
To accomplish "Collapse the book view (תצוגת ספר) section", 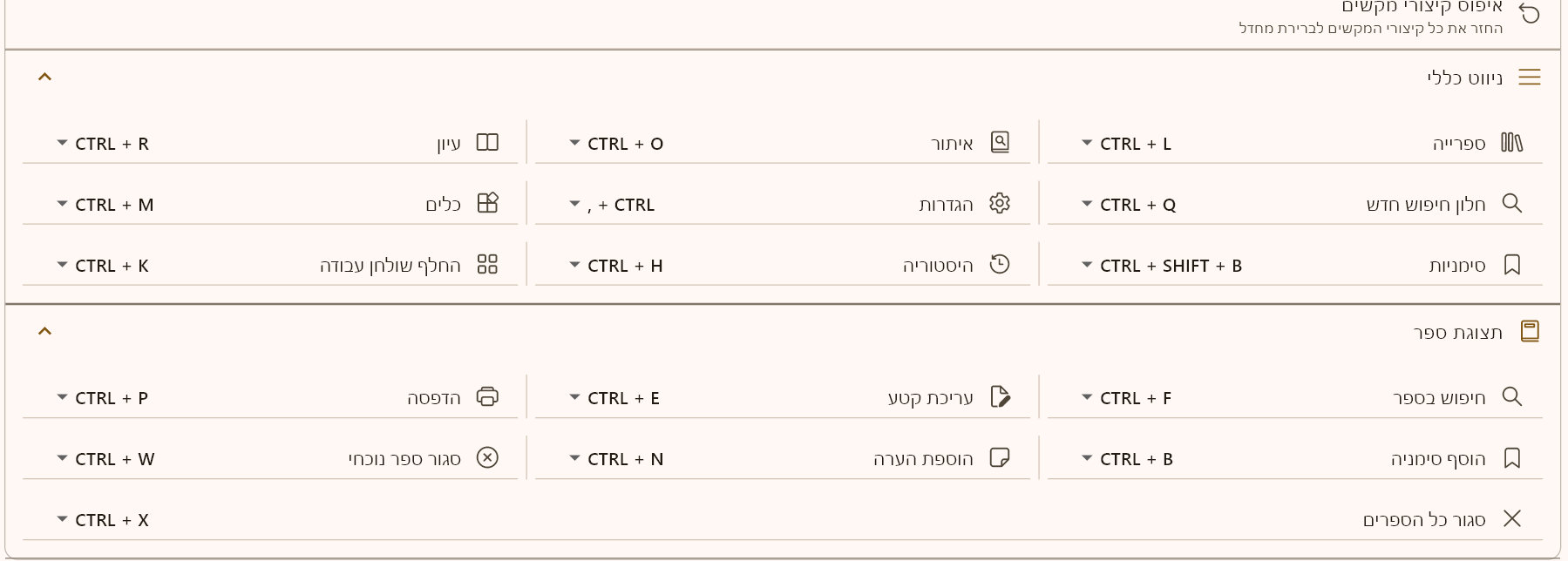I will coord(44,332).
